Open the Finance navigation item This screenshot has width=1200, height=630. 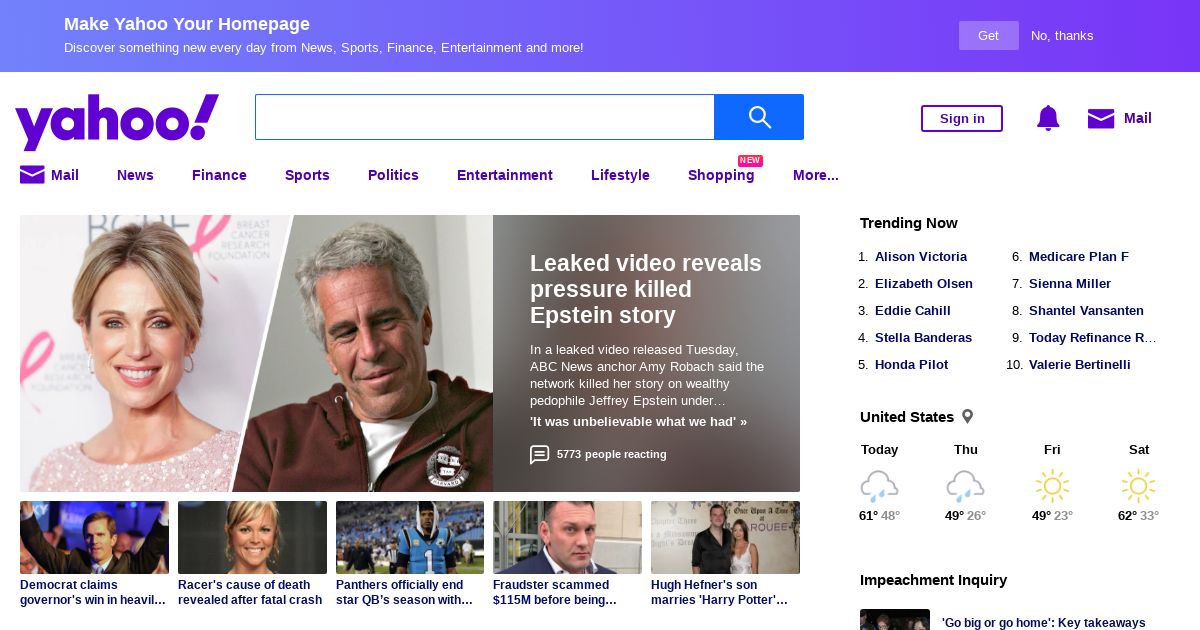click(x=219, y=175)
